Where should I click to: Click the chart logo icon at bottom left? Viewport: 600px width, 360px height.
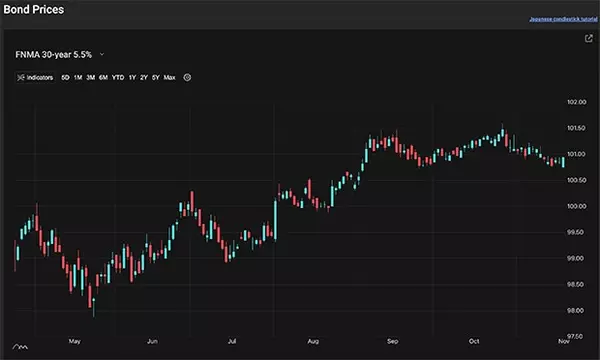20,347
